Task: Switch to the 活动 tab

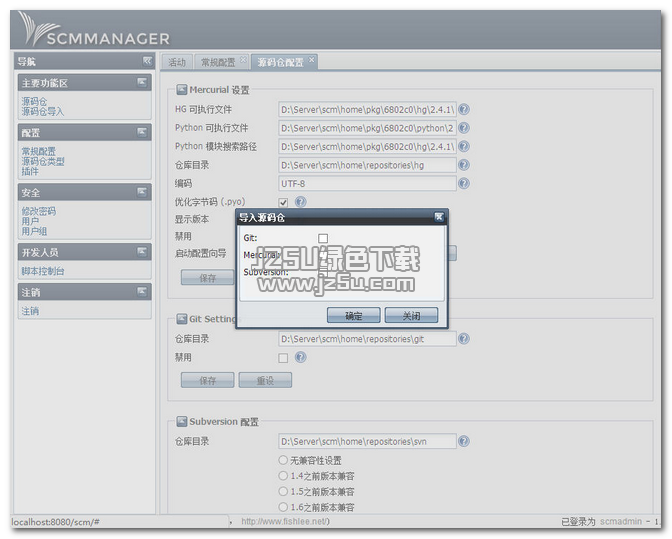Action: point(177,63)
